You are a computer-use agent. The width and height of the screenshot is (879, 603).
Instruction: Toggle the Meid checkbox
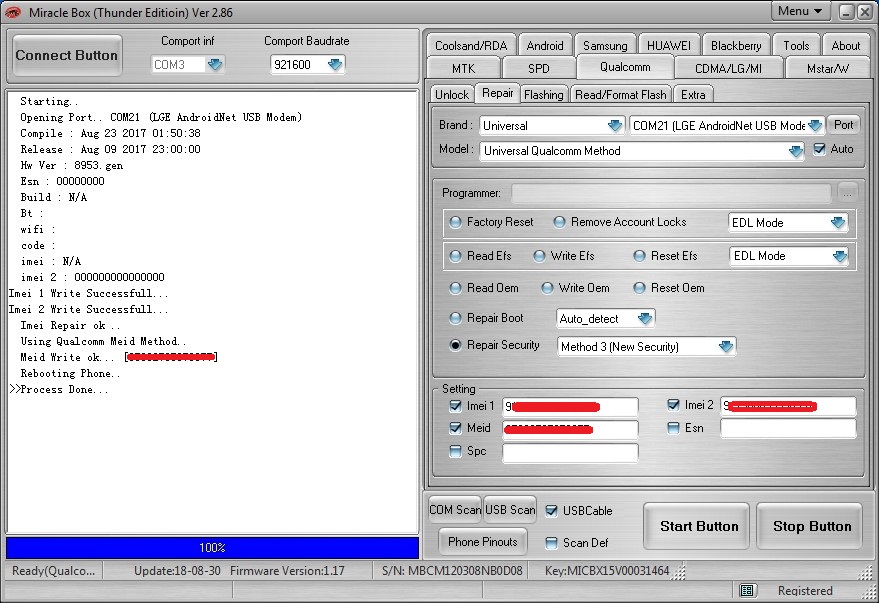(x=455, y=428)
